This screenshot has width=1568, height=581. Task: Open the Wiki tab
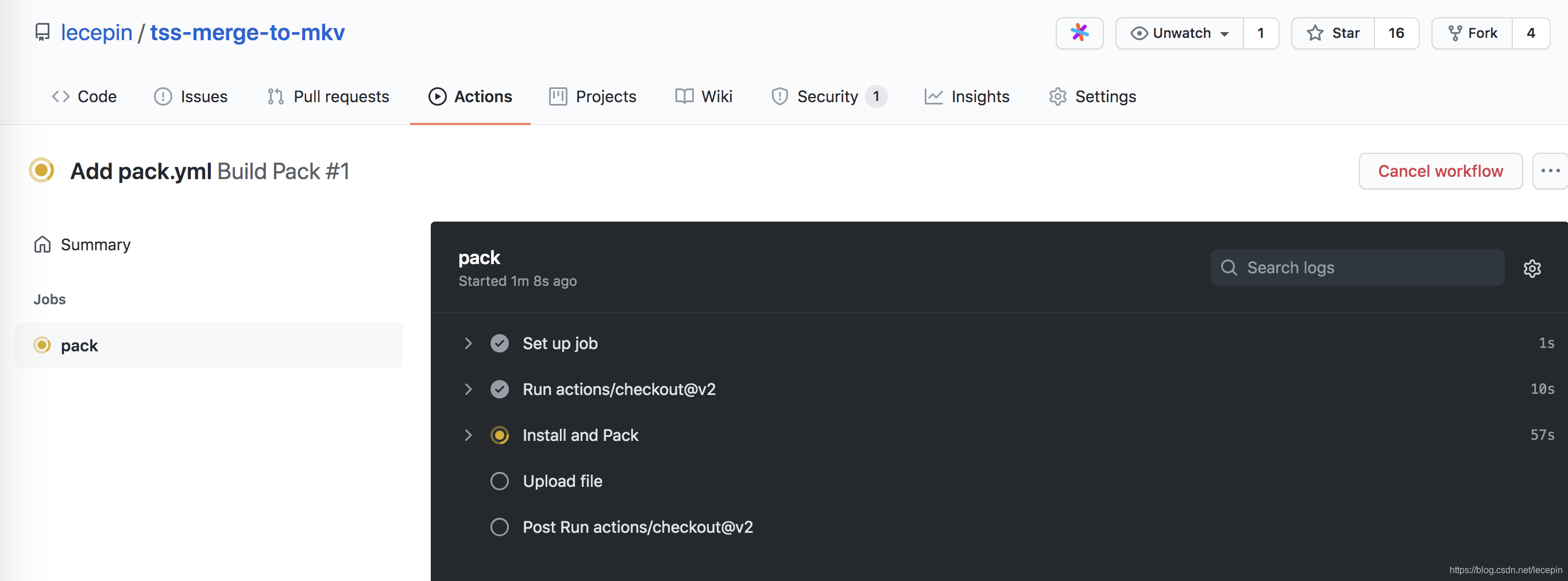[703, 96]
